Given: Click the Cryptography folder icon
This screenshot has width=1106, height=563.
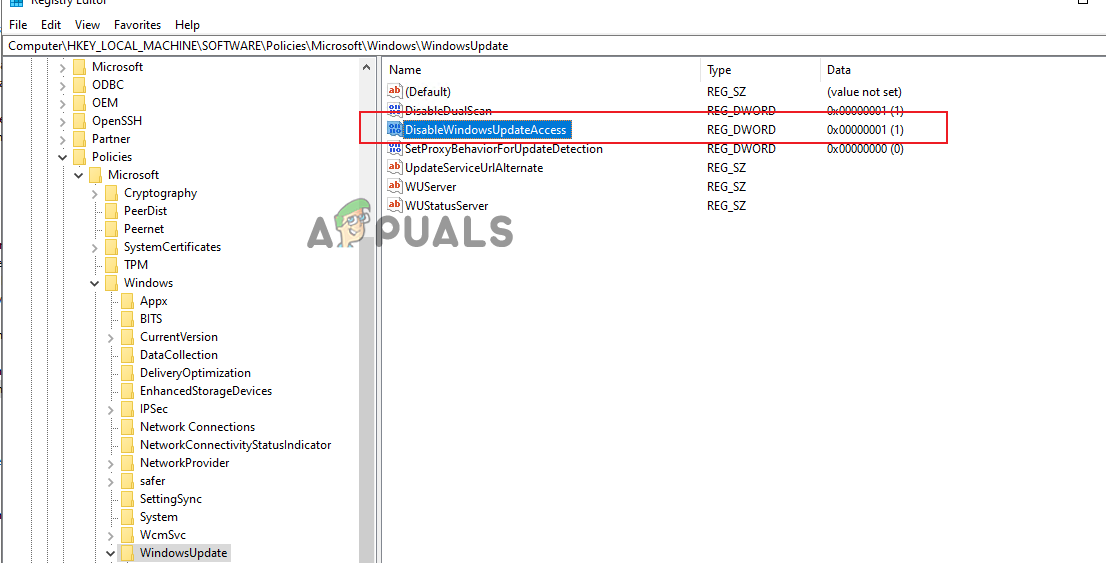Looking at the screenshot, I should pos(111,193).
